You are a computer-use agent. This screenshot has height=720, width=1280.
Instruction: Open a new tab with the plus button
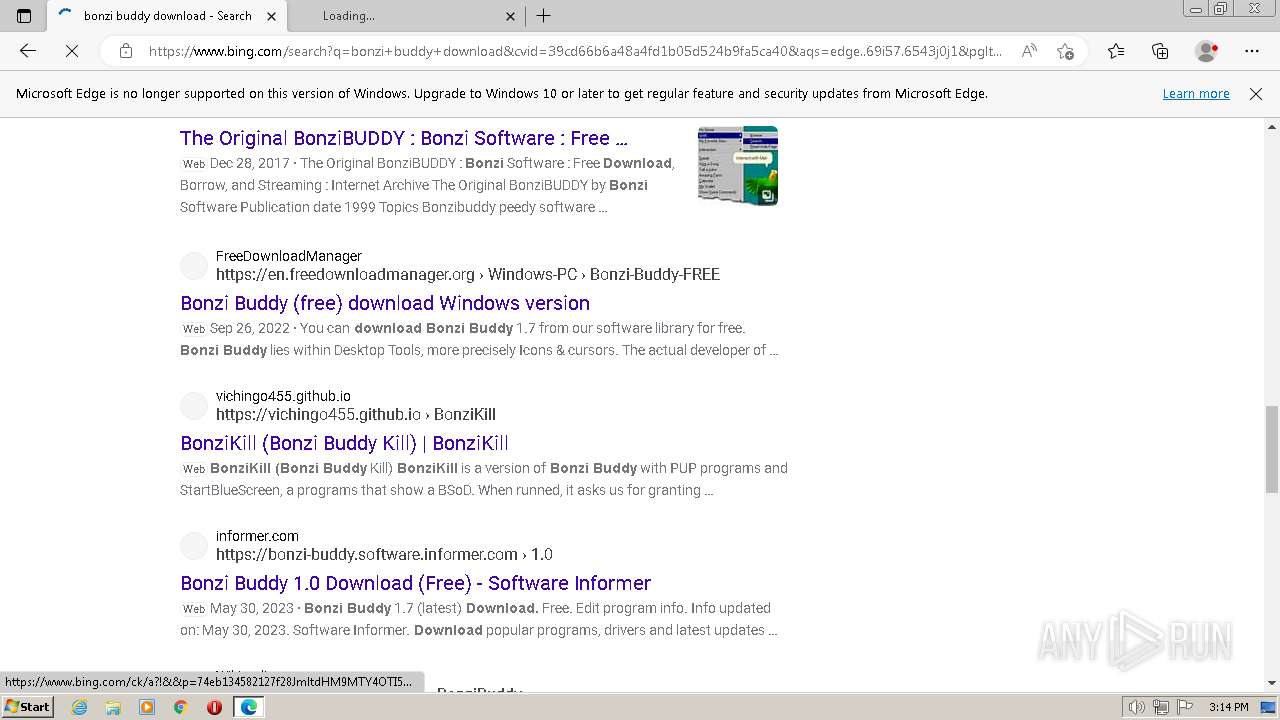(543, 16)
